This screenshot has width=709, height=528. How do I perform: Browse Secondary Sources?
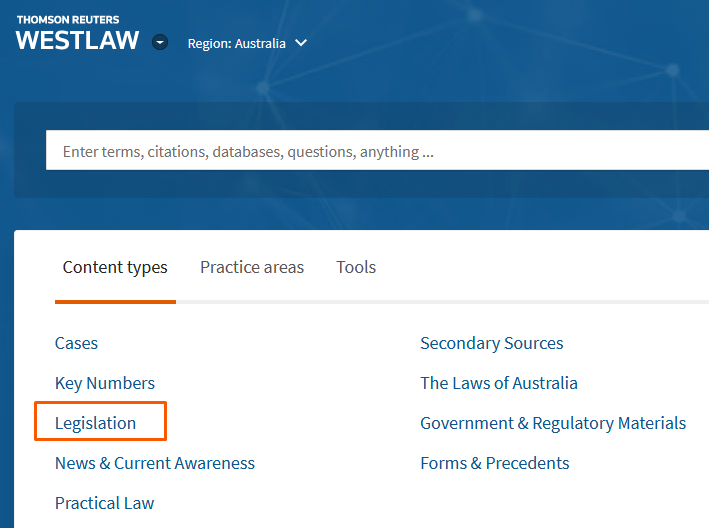tap(491, 343)
